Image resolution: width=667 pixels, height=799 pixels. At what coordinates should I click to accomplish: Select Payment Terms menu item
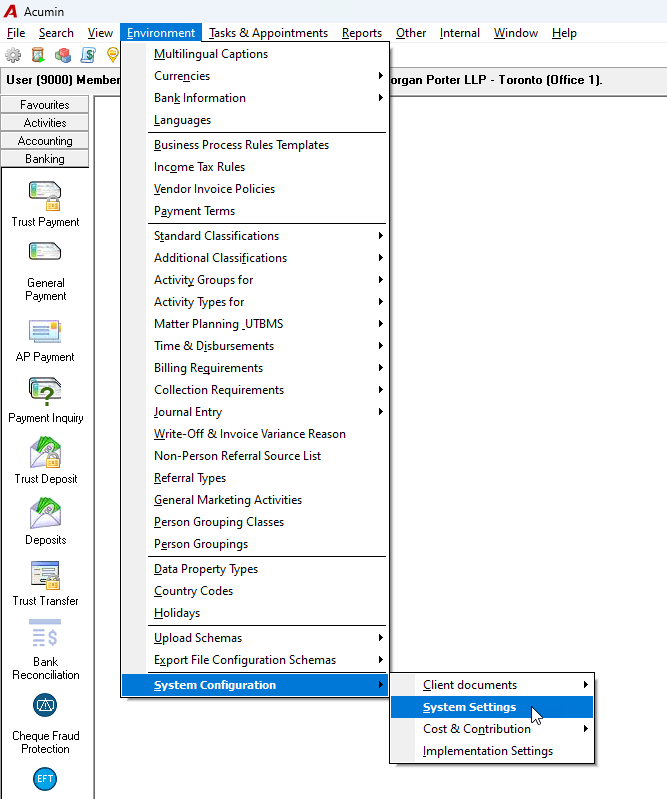tap(255, 211)
